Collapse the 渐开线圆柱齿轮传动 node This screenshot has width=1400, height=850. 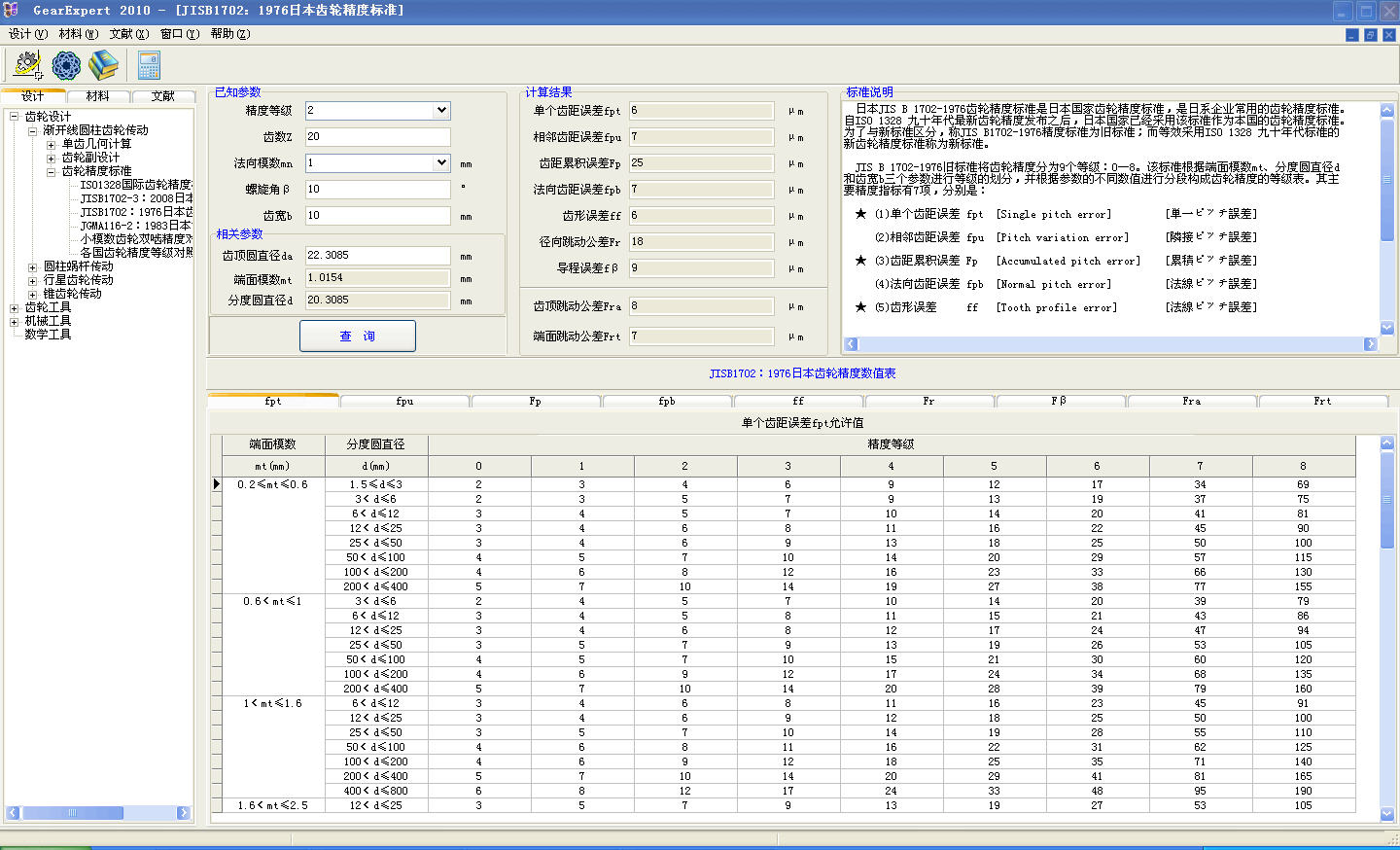pos(32,130)
